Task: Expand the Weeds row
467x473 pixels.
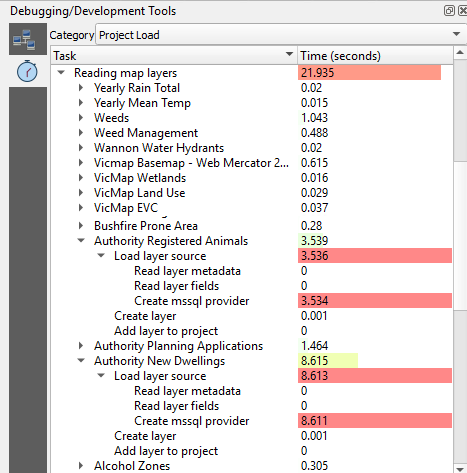Action: point(81,118)
